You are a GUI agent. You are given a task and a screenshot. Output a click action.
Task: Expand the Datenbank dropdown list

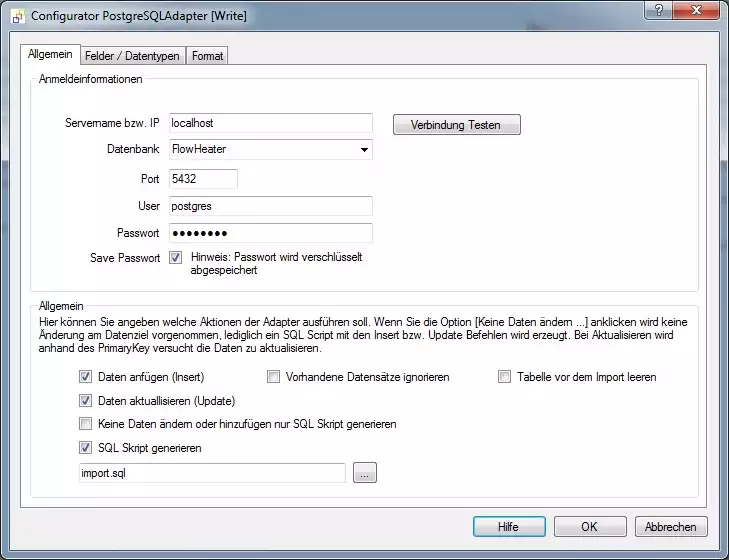click(363, 150)
